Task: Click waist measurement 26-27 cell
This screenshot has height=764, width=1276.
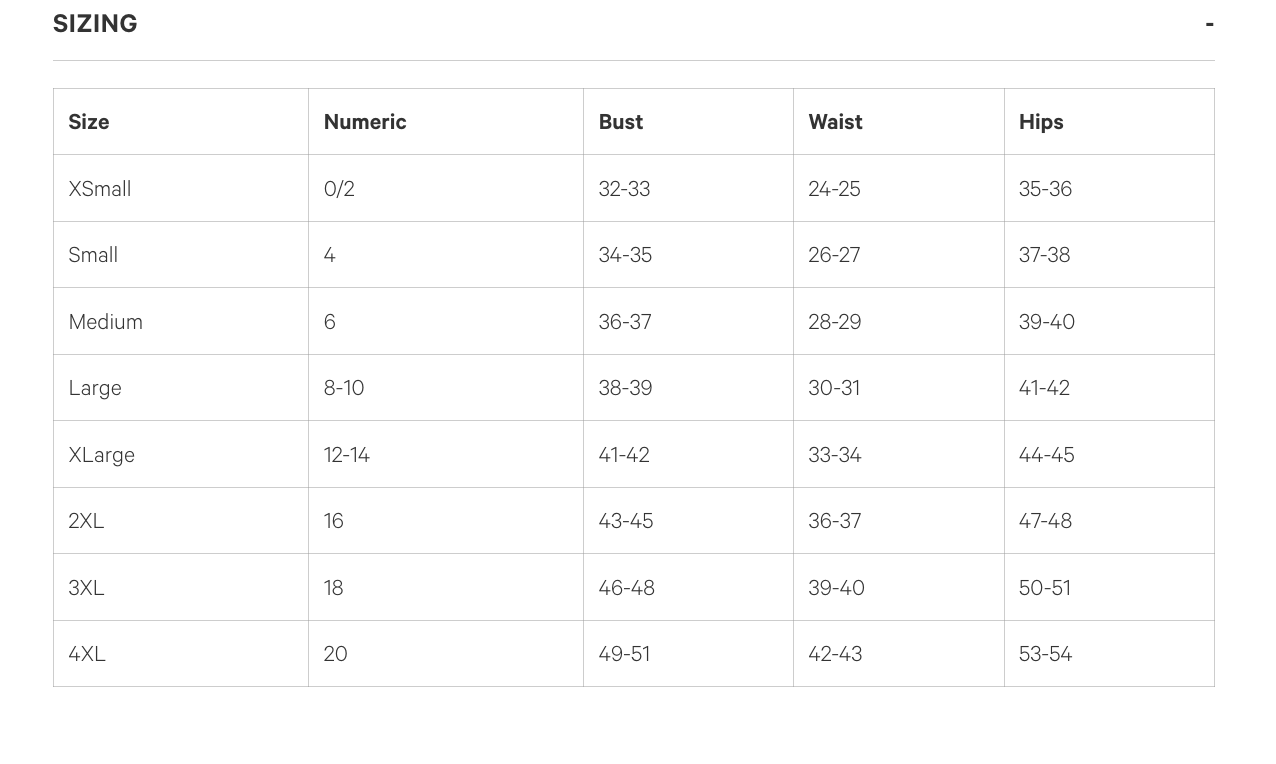Action: pyautogui.click(x=834, y=255)
